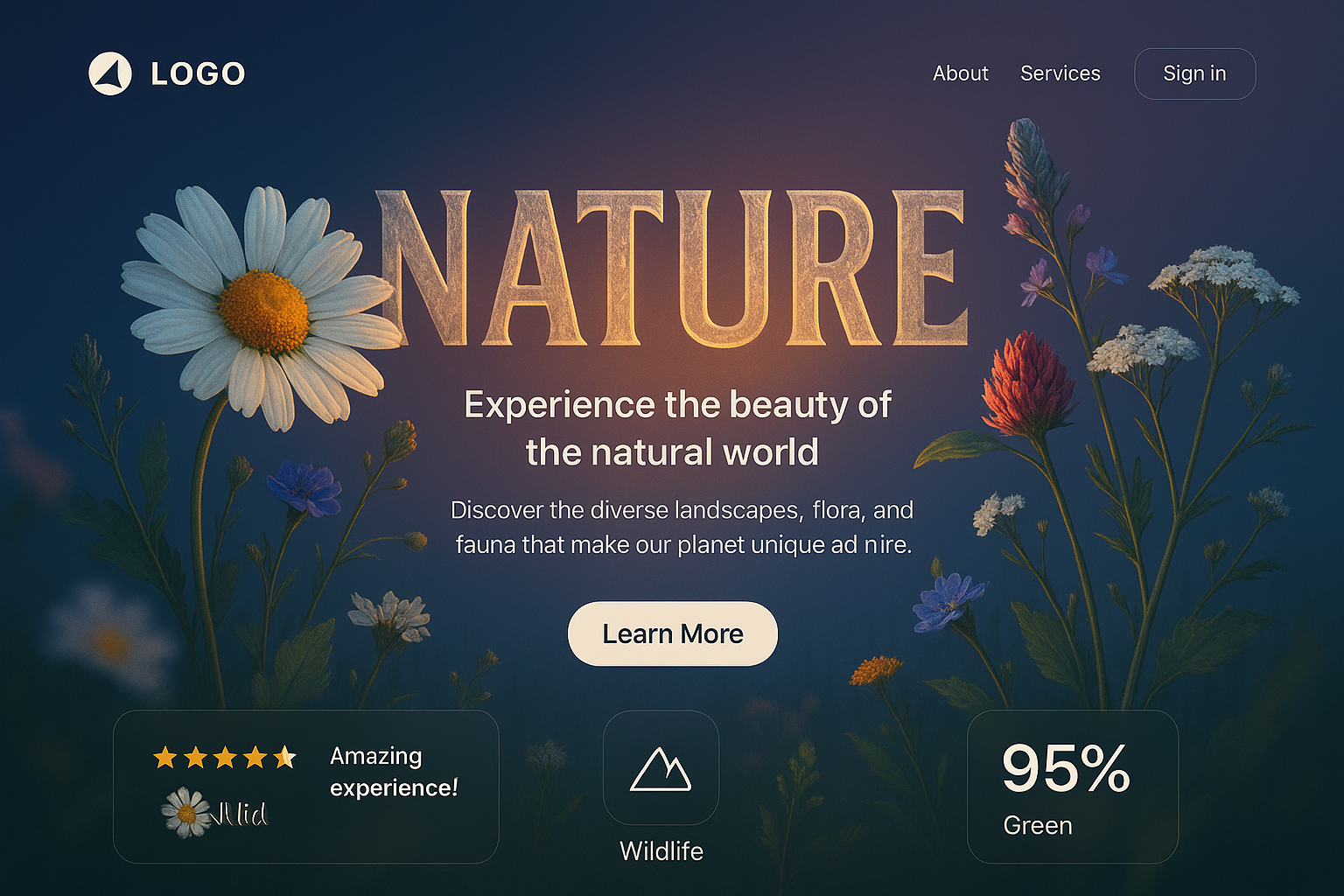Select the third rating star

point(225,757)
